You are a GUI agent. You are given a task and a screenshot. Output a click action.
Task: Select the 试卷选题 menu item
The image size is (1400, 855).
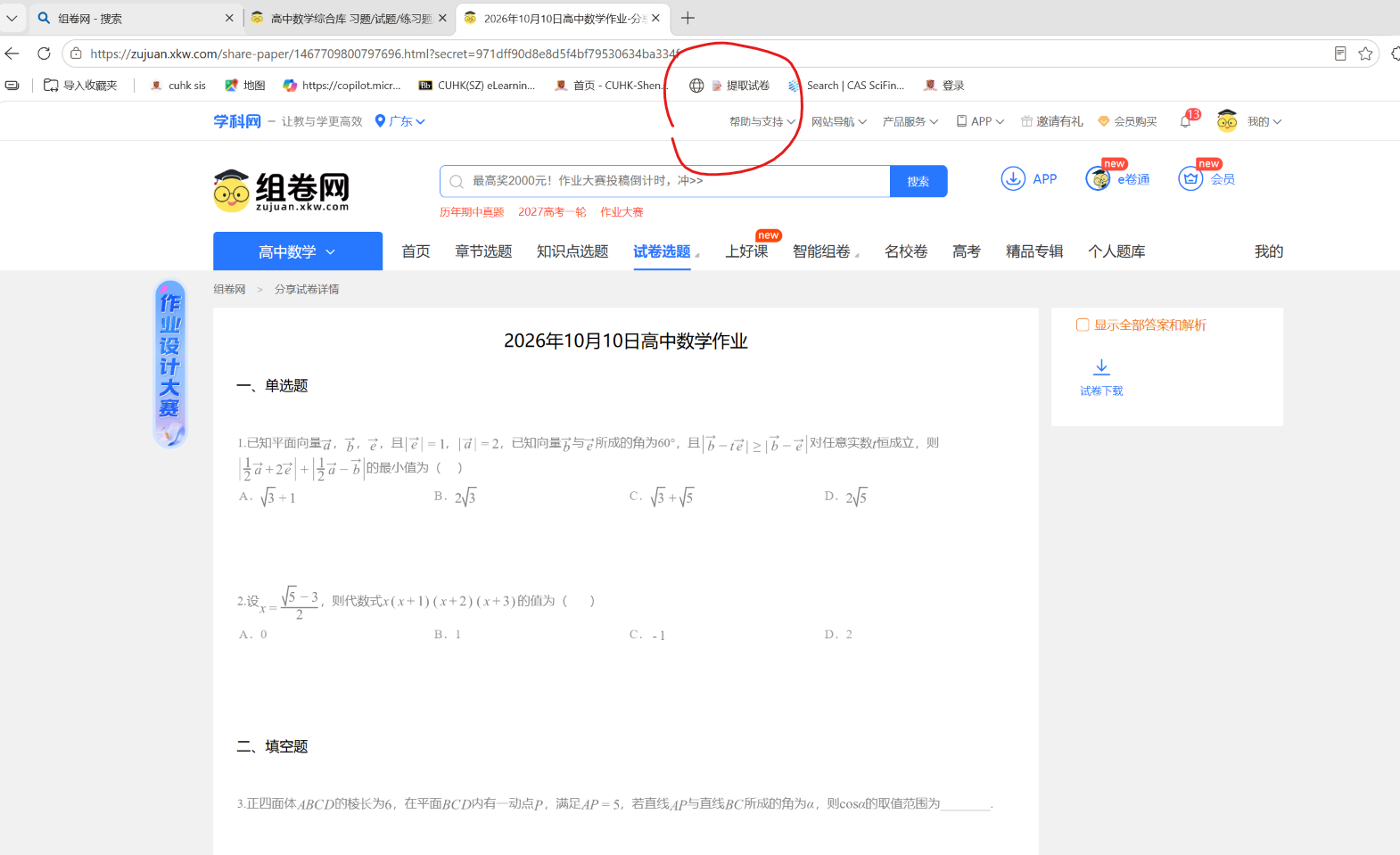point(662,251)
